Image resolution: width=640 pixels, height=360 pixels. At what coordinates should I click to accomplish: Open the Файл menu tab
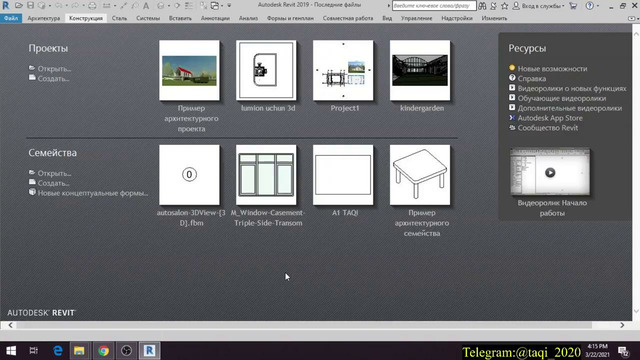coord(11,18)
